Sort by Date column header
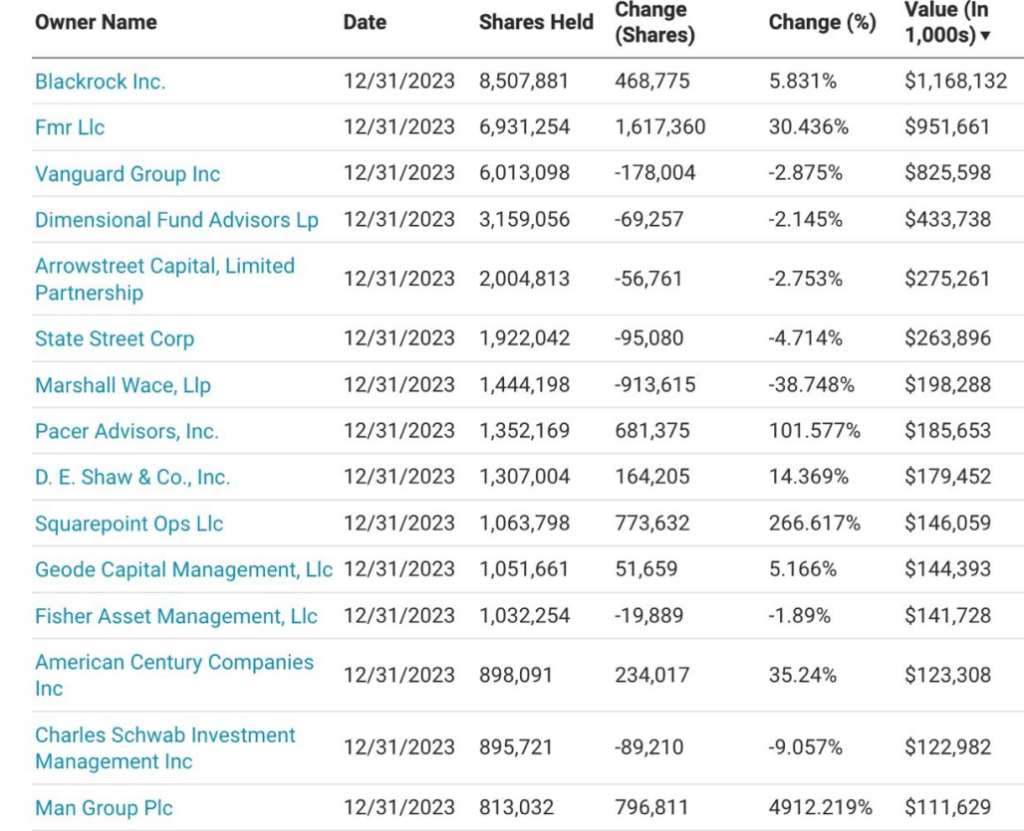1024x831 pixels. pos(365,22)
